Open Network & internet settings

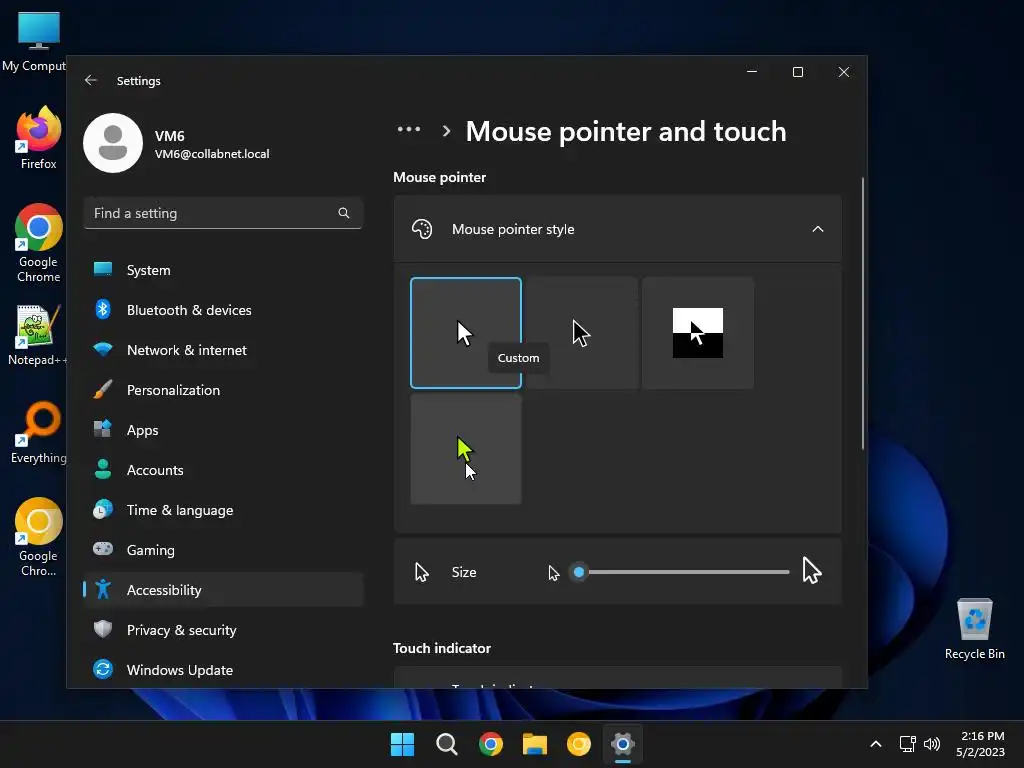click(223, 350)
